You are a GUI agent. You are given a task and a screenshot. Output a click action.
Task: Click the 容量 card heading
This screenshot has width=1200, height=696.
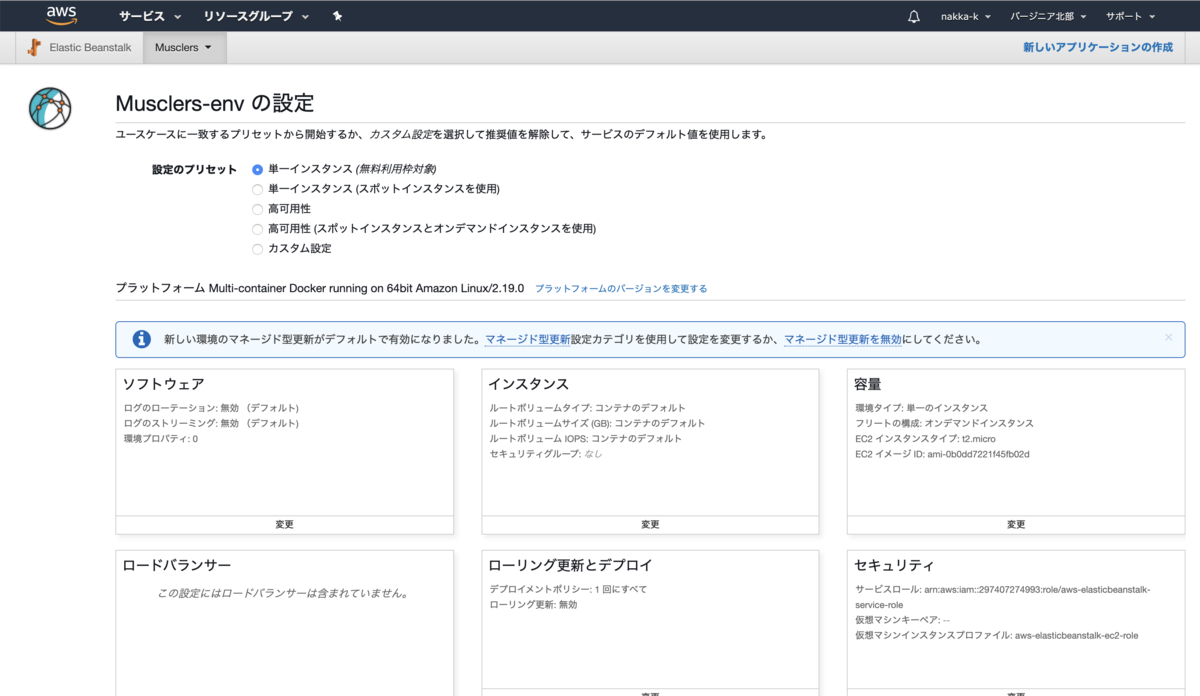868,385
